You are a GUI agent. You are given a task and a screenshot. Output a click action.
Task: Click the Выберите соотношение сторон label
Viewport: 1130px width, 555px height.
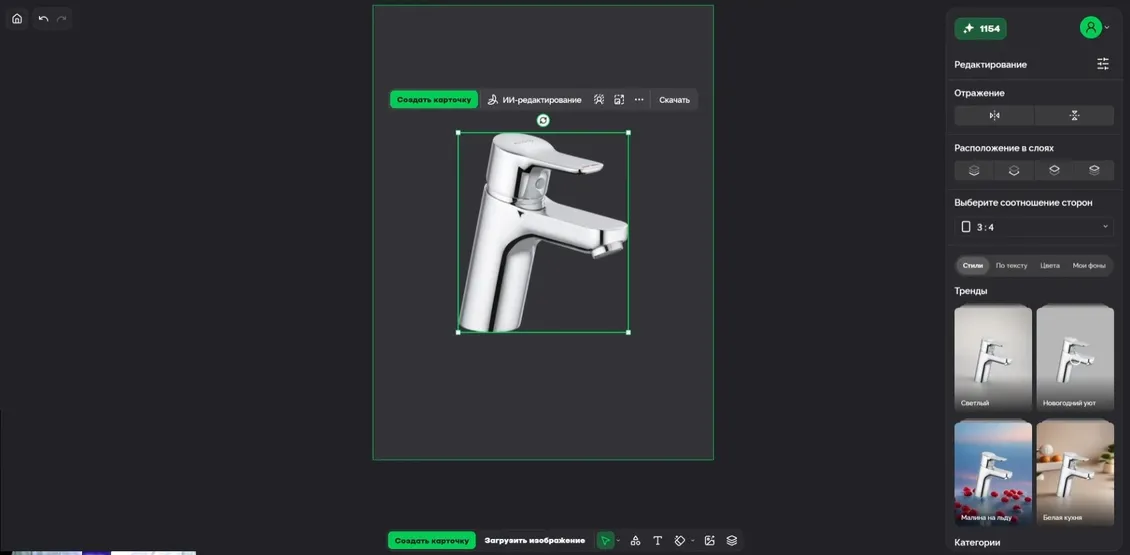coord(1023,203)
